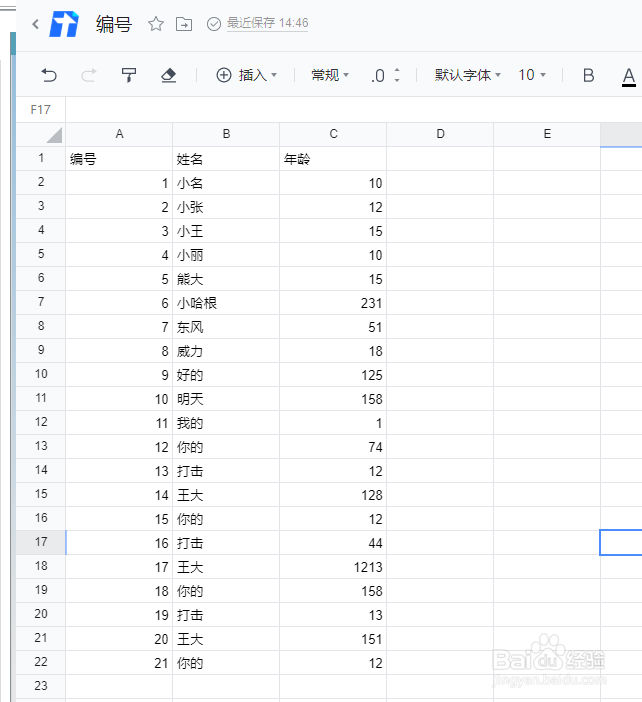
Task: Open the 默认字体 font dropdown
Action: pyautogui.click(x=467, y=75)
